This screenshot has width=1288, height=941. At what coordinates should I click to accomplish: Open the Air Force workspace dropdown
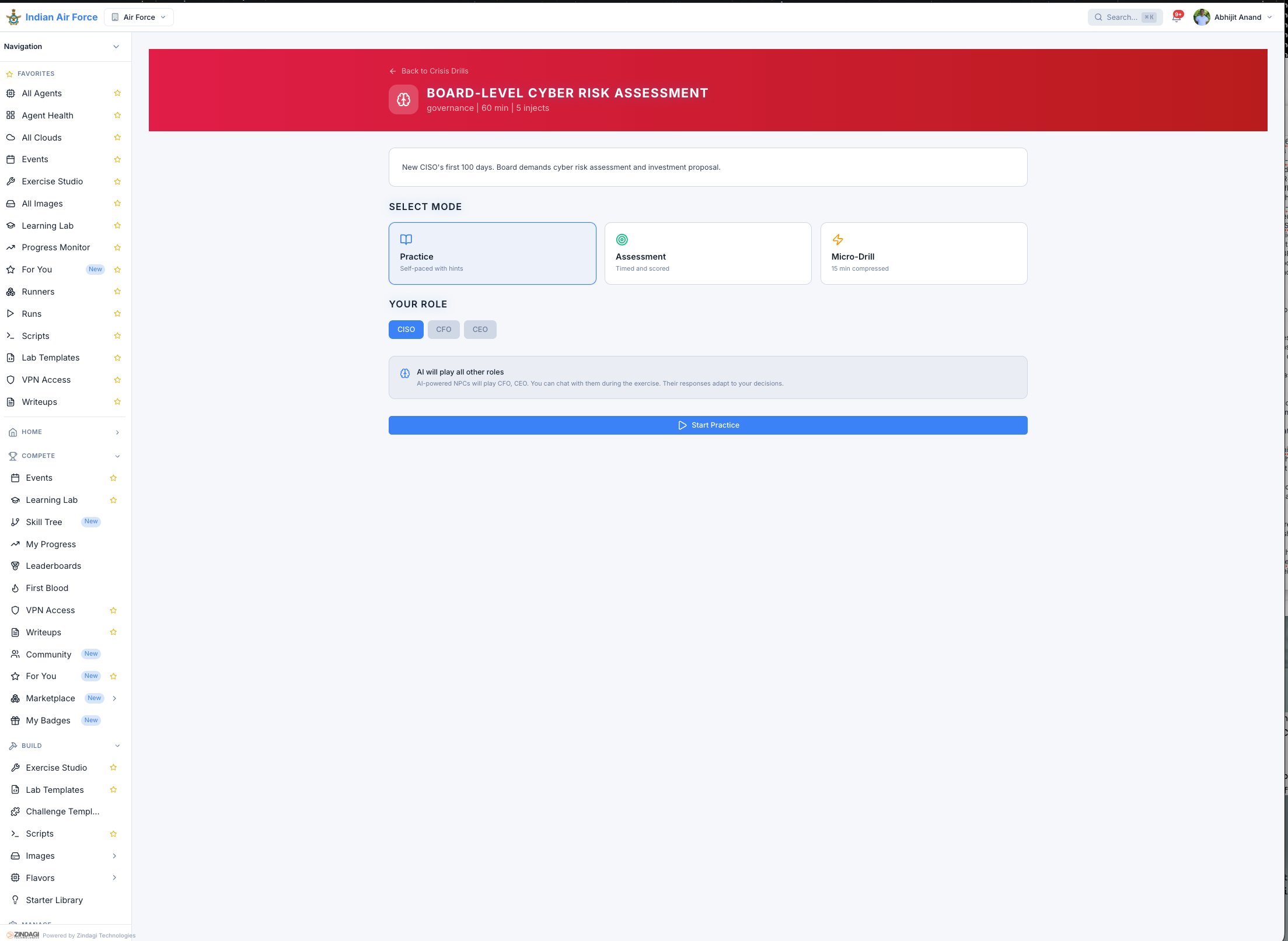(x=138, y=17)
